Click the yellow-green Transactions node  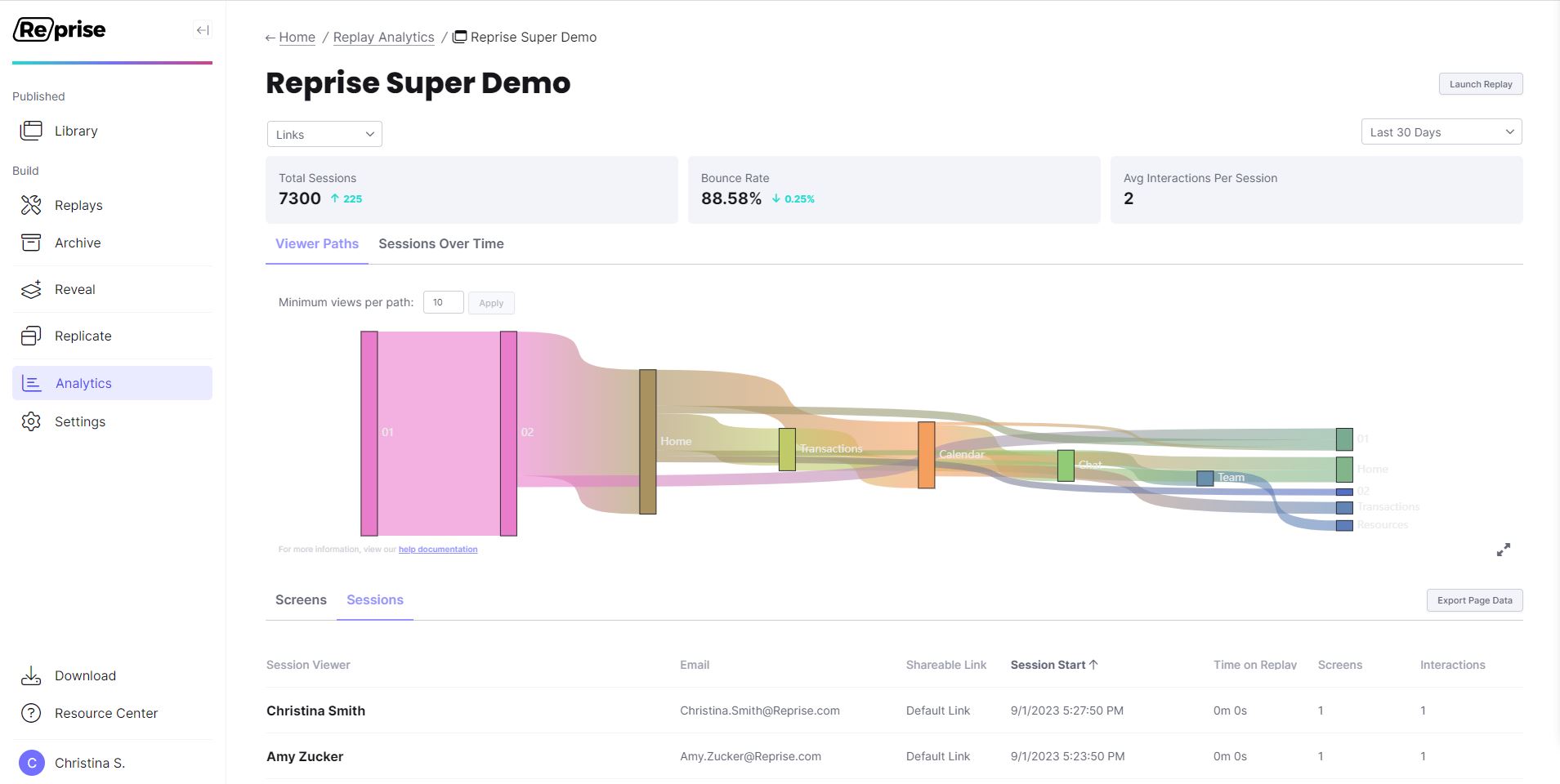click(787, 449)
